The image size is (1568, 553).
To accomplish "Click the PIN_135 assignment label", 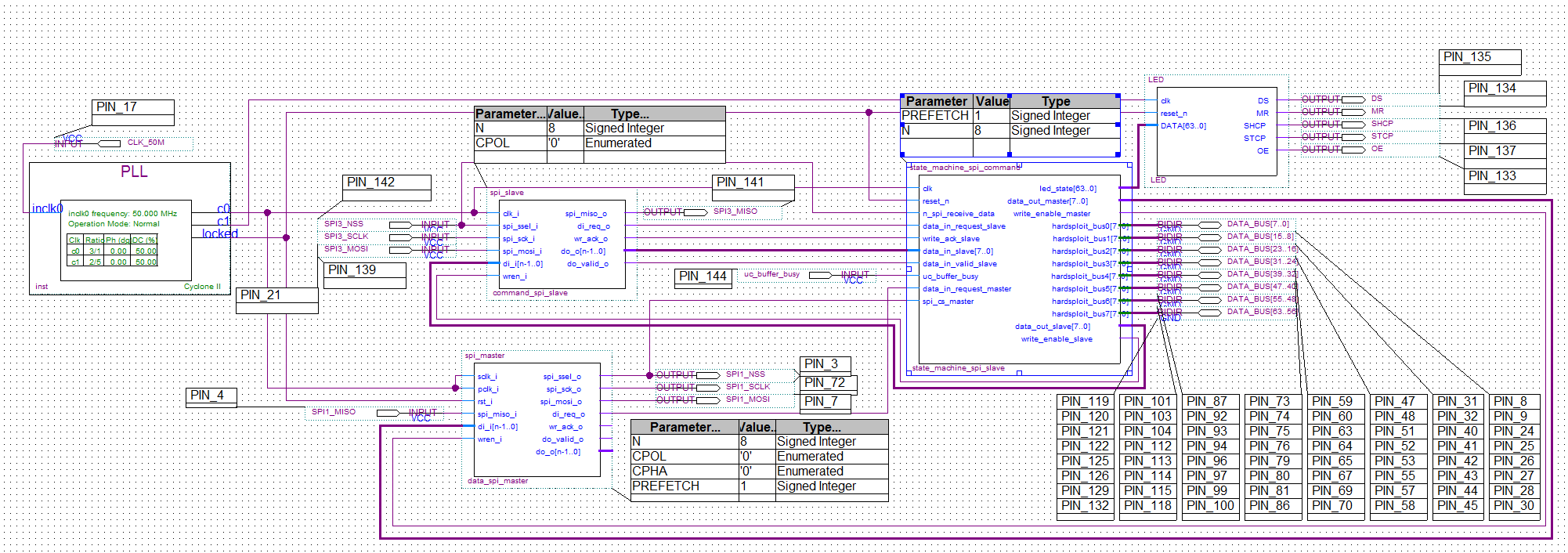I will pos(1468,57).
